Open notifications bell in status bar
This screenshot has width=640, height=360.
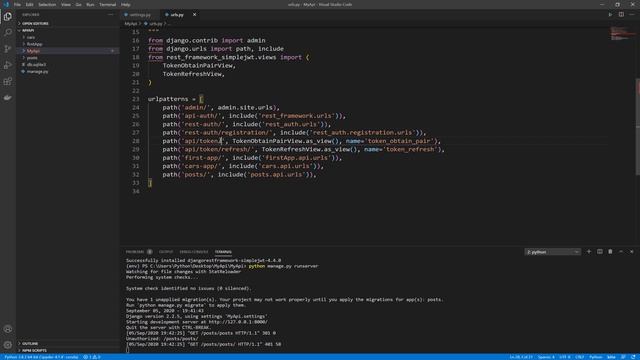[x=633, y=357]
